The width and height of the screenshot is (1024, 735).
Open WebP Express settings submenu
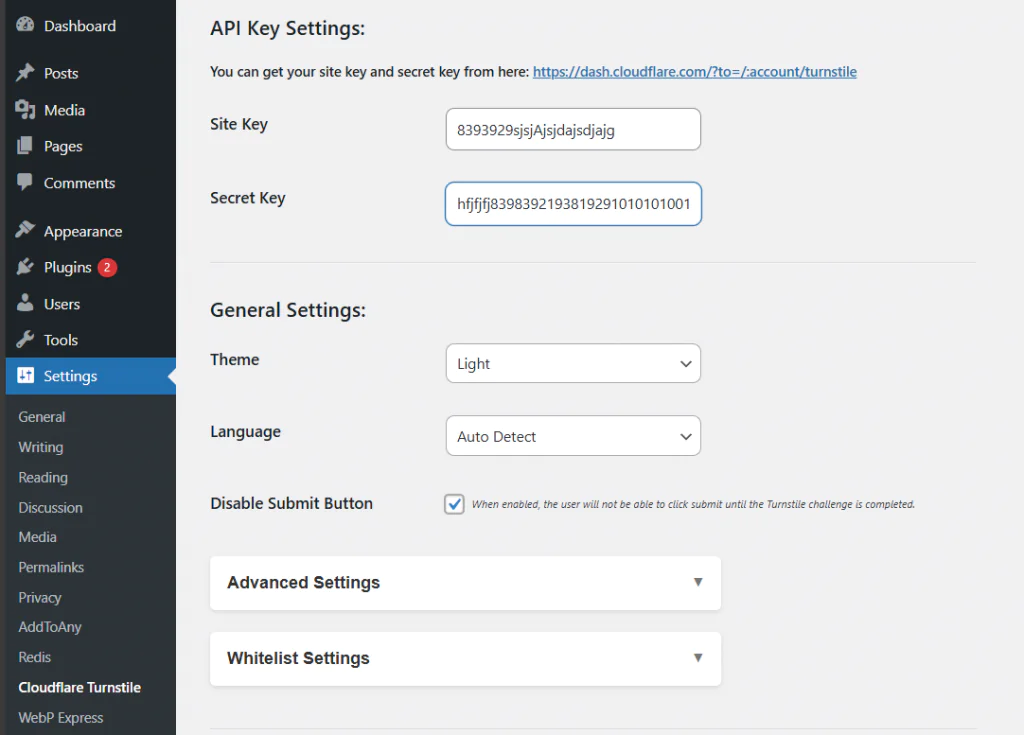[x=61, y=717]
